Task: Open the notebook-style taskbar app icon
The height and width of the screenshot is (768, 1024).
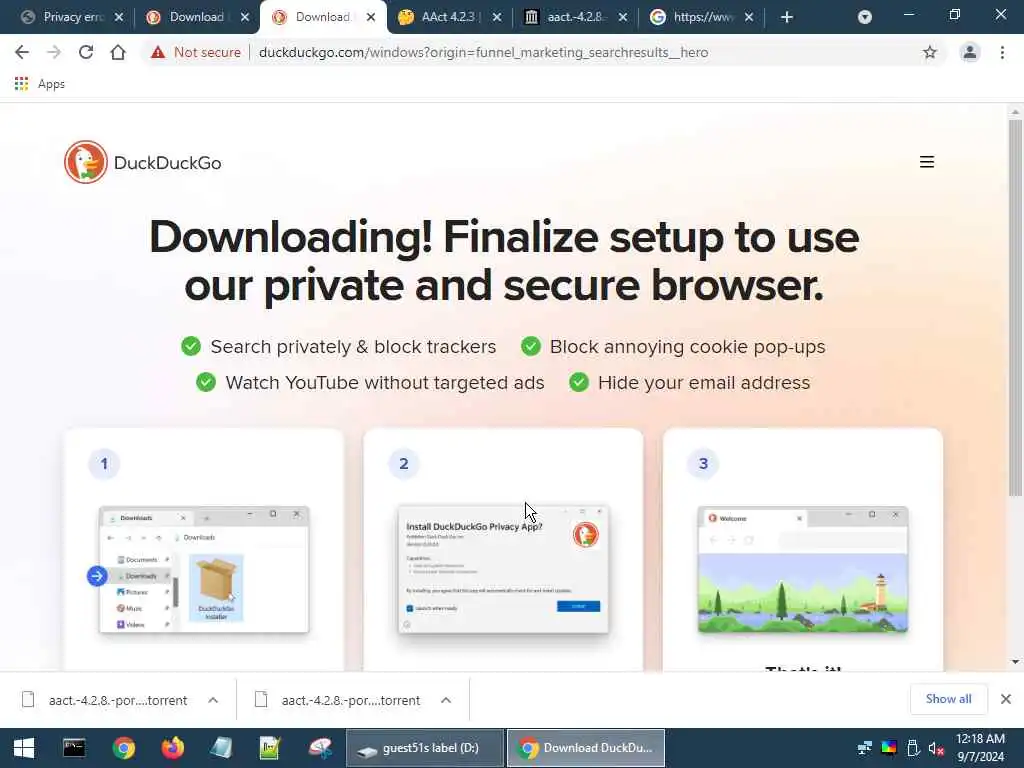Action: pyautogui.click(x=221, y=748)
